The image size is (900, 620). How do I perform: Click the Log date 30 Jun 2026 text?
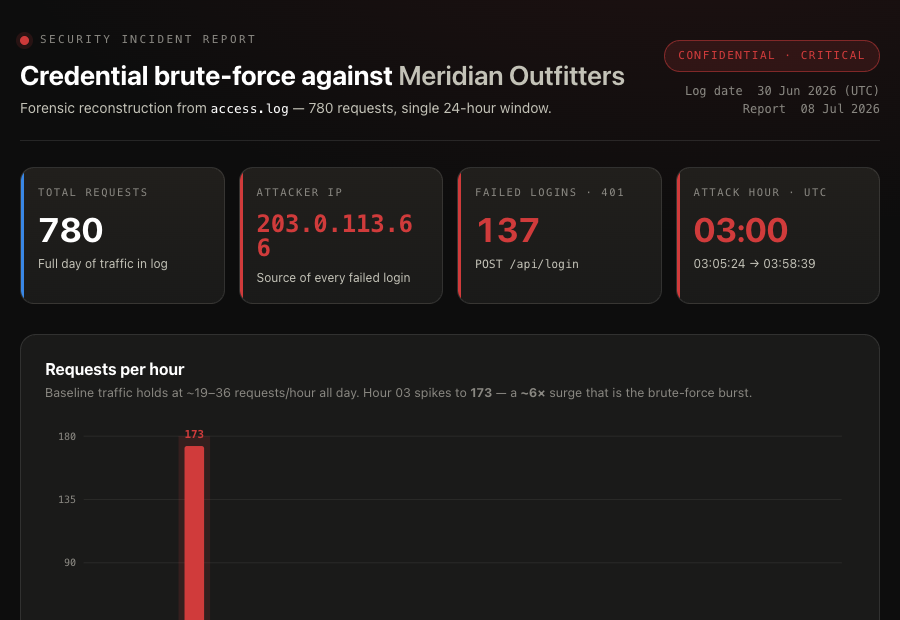(782, 91)
